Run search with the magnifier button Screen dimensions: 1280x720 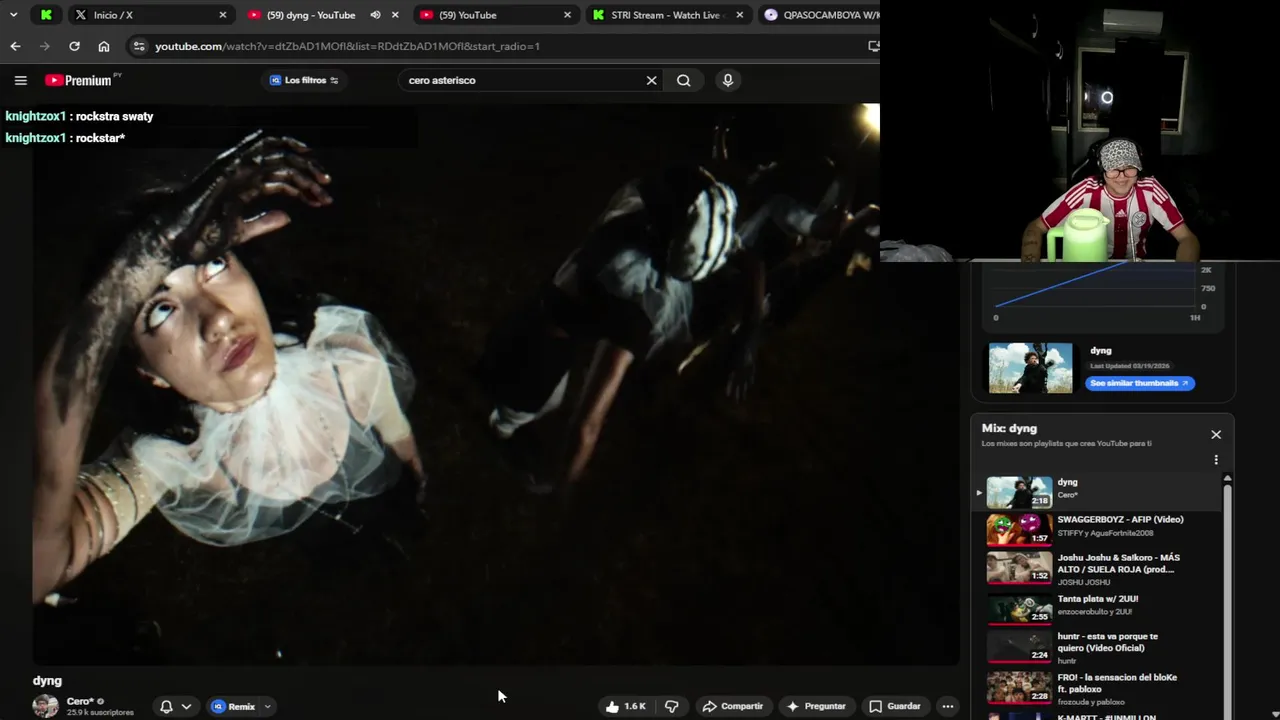[x=684, y=80]
